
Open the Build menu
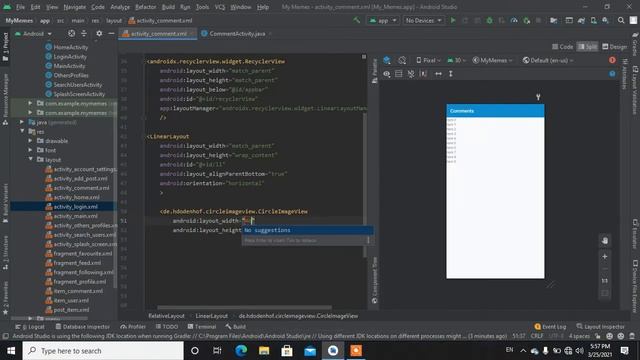coord(168,7)
